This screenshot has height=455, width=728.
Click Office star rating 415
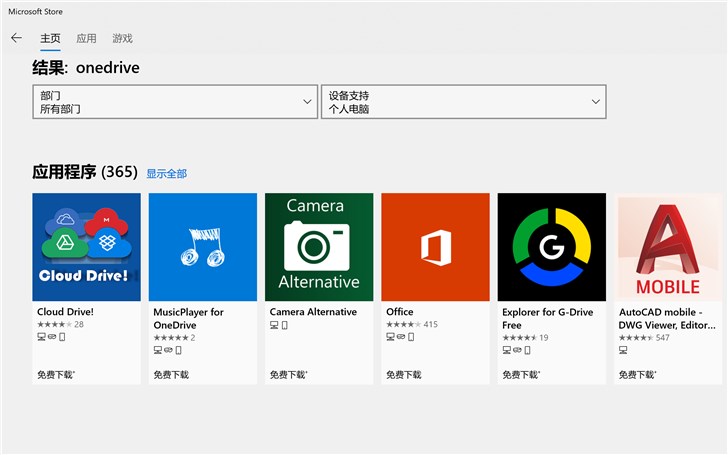pyautogui.click(x=412, y=325)
